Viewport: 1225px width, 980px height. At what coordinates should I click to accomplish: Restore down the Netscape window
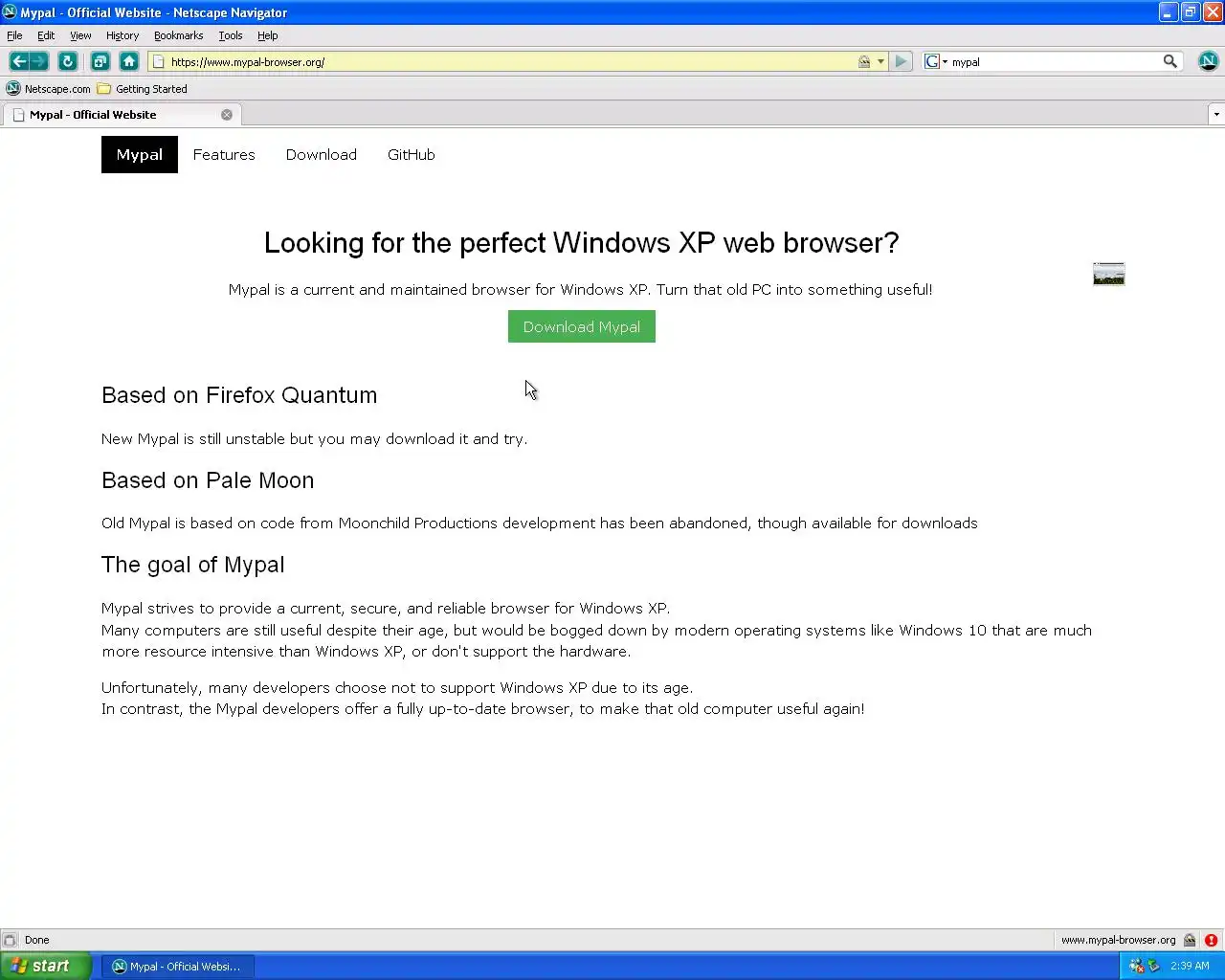coord(1190,12)
